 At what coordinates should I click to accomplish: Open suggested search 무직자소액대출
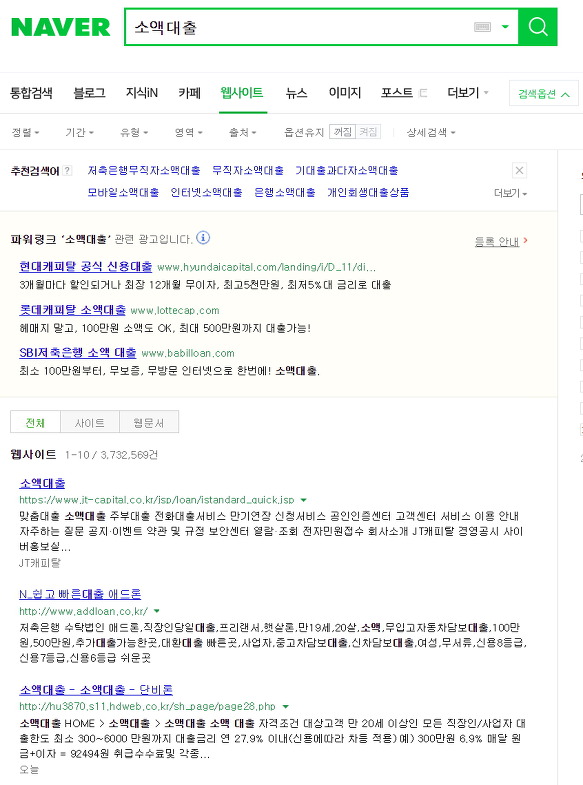tap(248, 171)
